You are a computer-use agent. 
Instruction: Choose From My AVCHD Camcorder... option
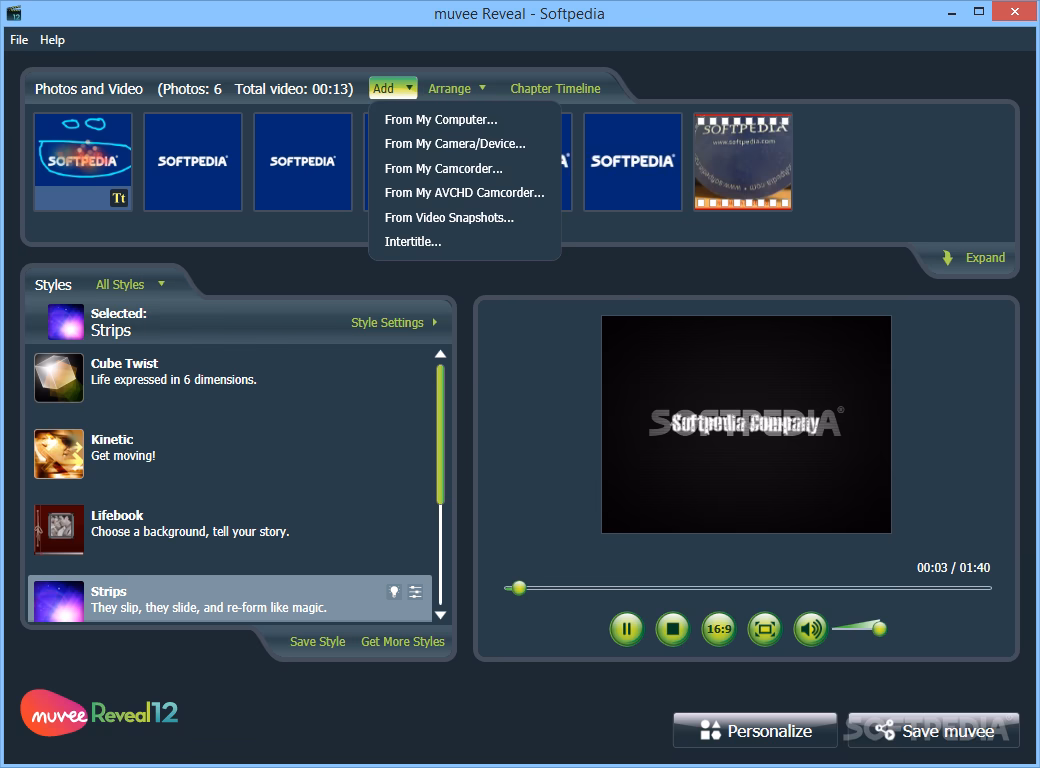(464, 193)
